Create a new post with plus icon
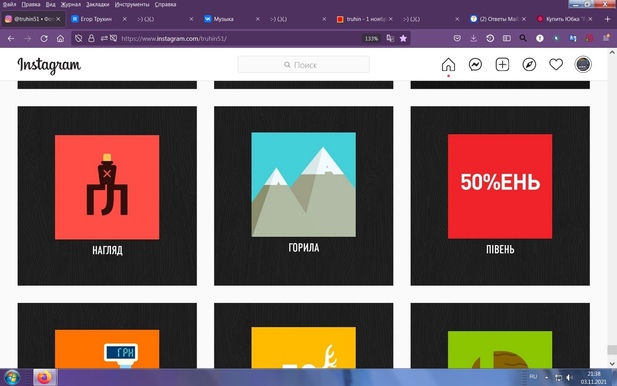The image size is (617, 386). click(502, 65)
